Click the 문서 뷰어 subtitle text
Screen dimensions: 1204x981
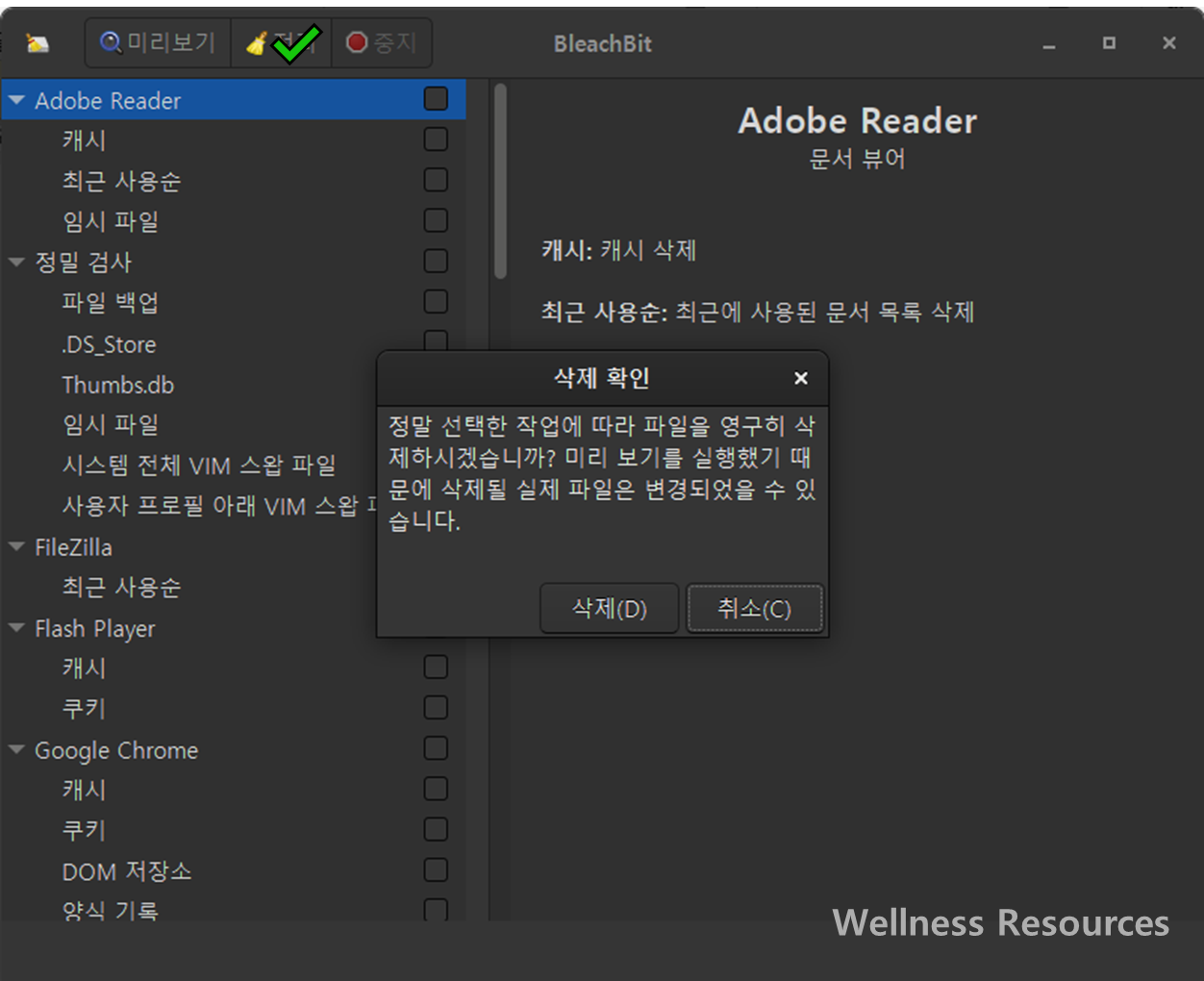(x=857, y=159)
